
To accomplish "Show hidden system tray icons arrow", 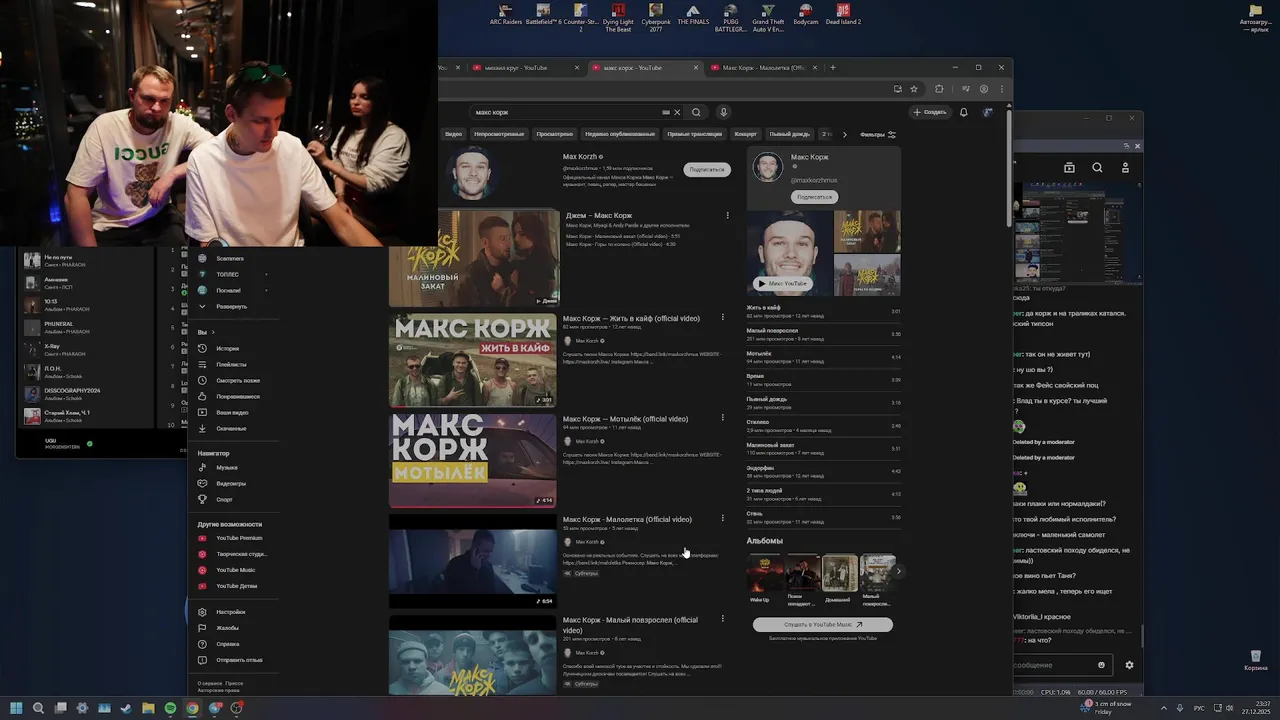I will [x=1162, y=708].
